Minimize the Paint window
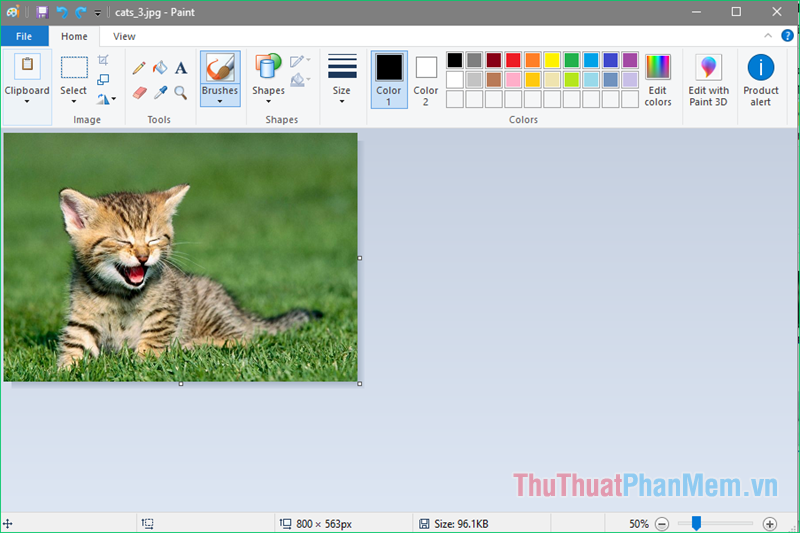 (x=696, y=12)
